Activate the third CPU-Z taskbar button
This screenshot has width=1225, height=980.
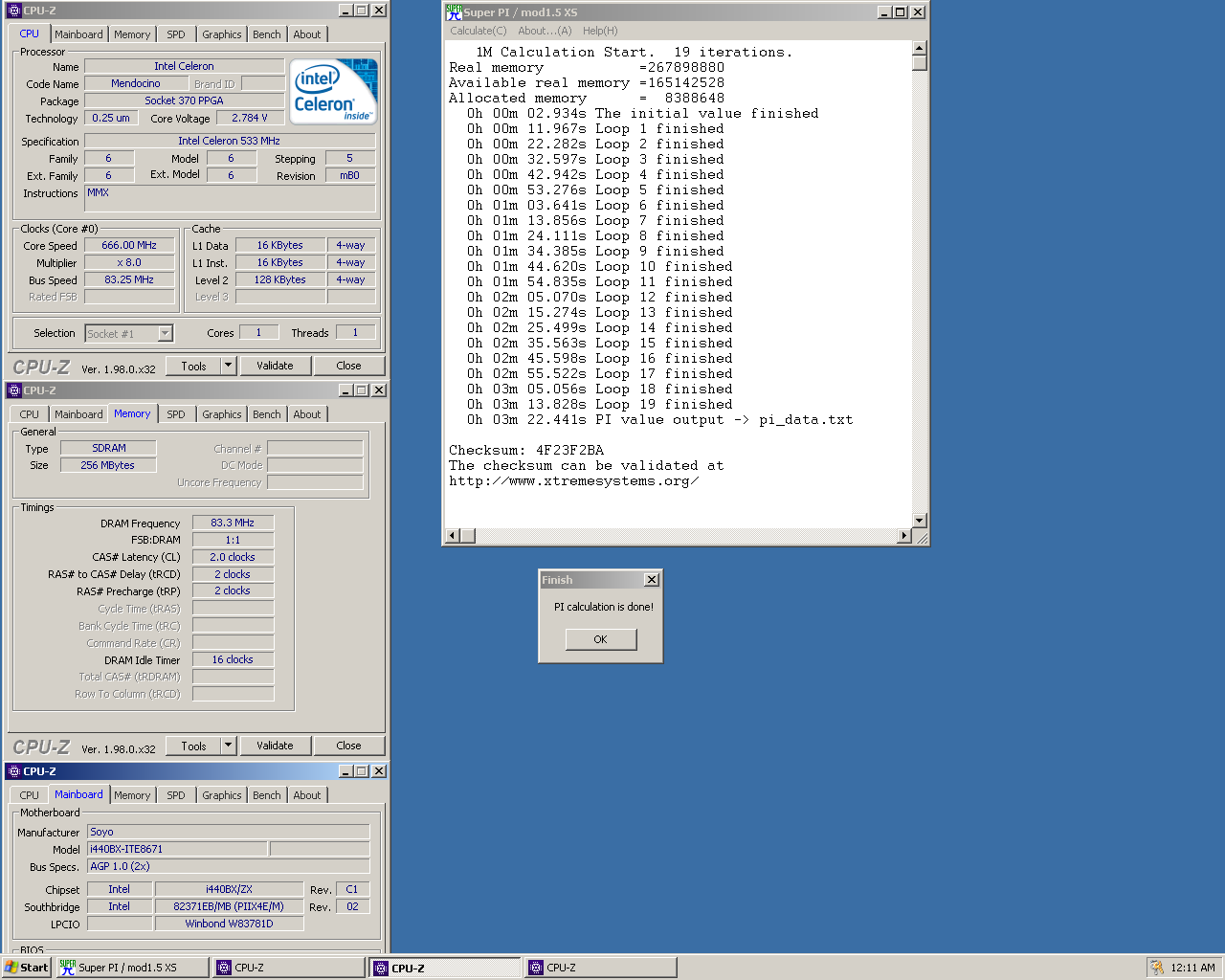[x=601, y=968]
